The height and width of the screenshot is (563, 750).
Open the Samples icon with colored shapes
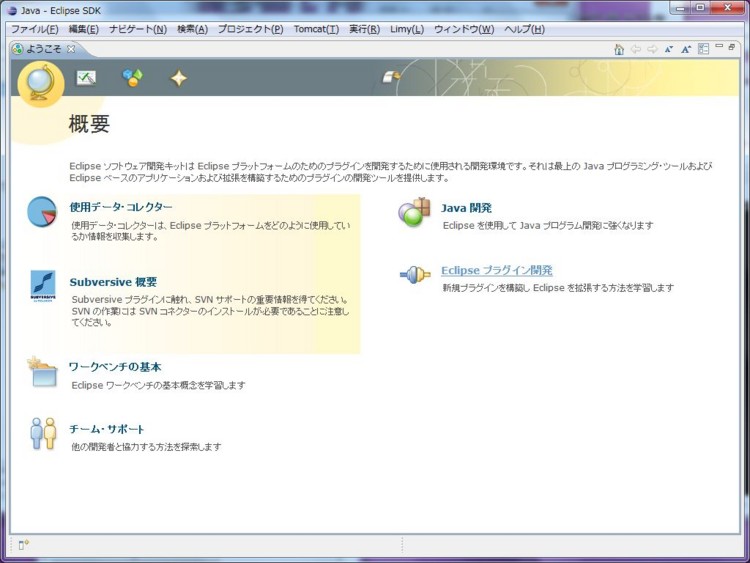pyautogui.click(x=132, y=77)
